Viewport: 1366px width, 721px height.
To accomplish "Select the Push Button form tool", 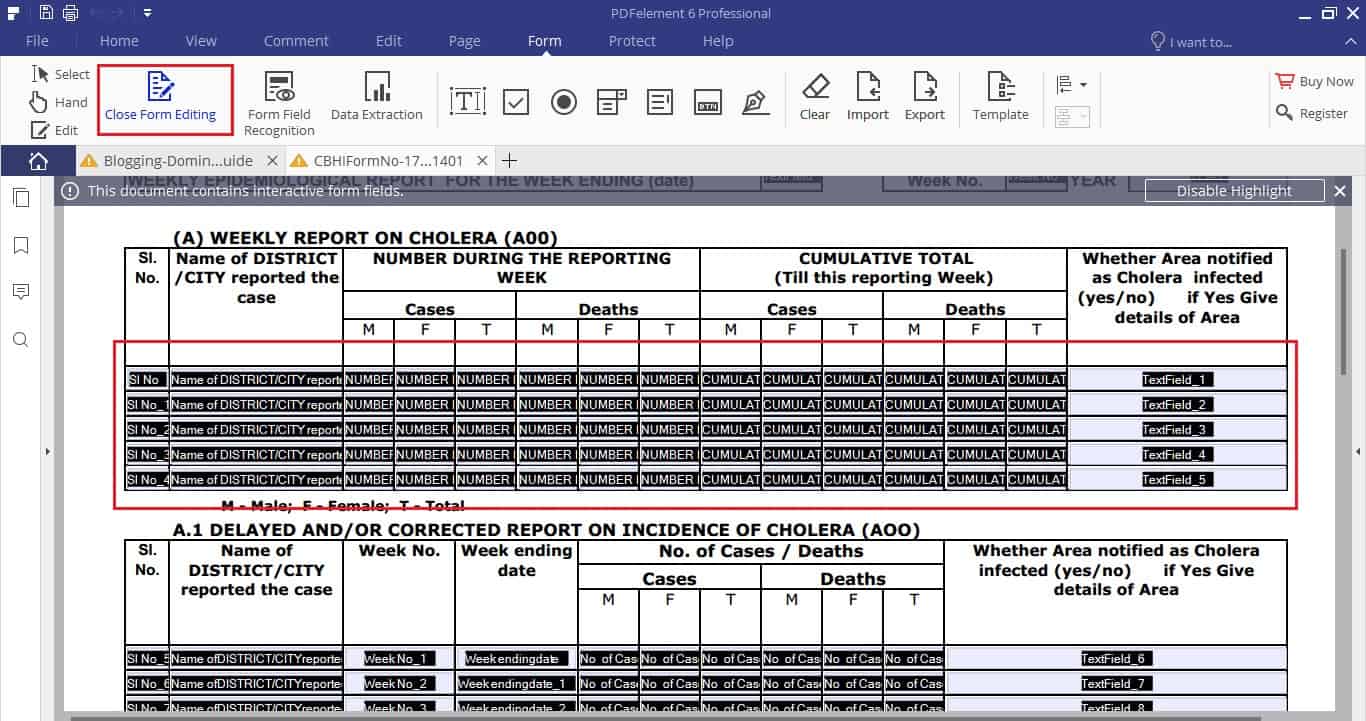I will click(x=708, y=101).
